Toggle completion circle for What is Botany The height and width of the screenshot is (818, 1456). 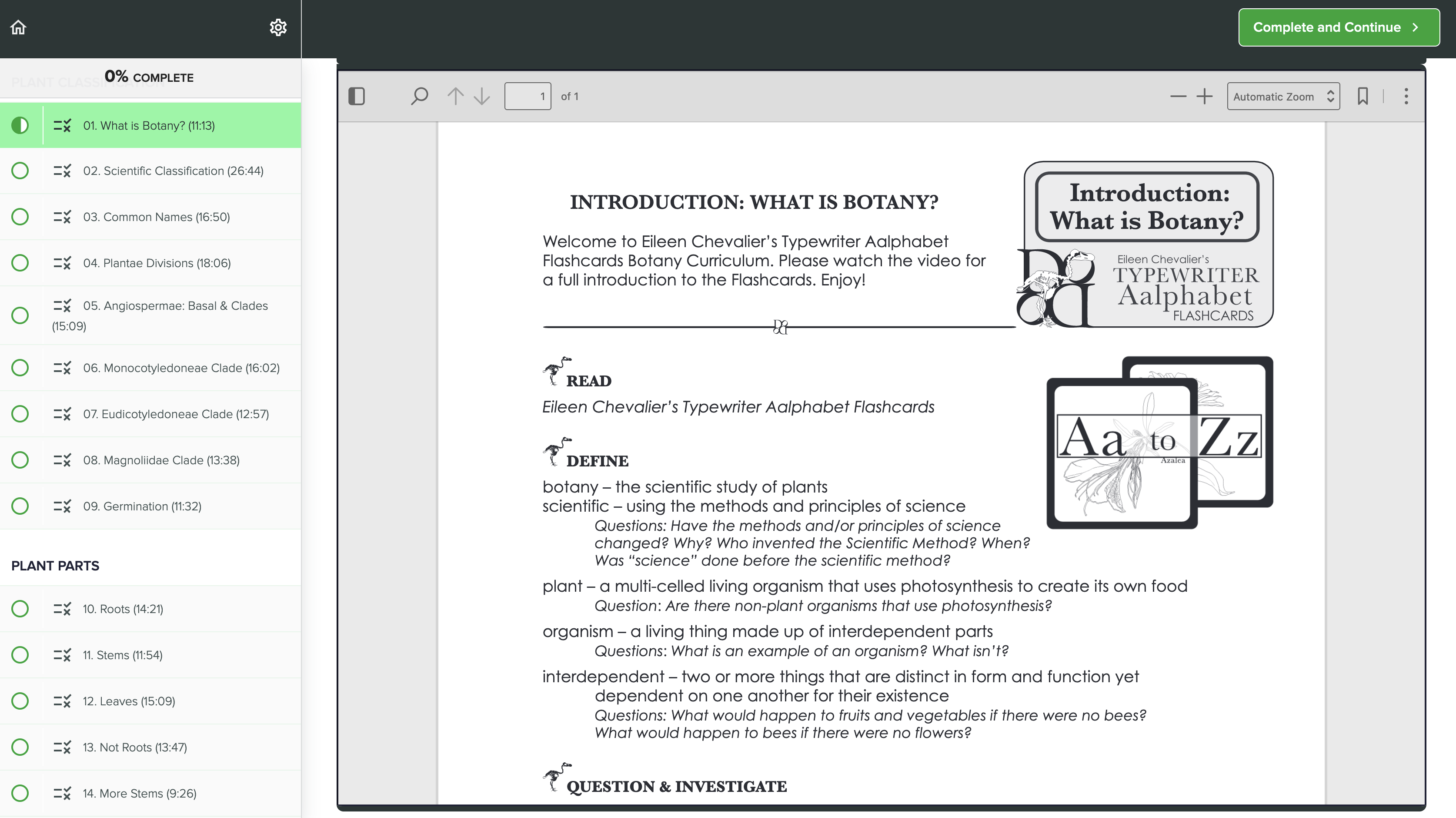[20, 125]
